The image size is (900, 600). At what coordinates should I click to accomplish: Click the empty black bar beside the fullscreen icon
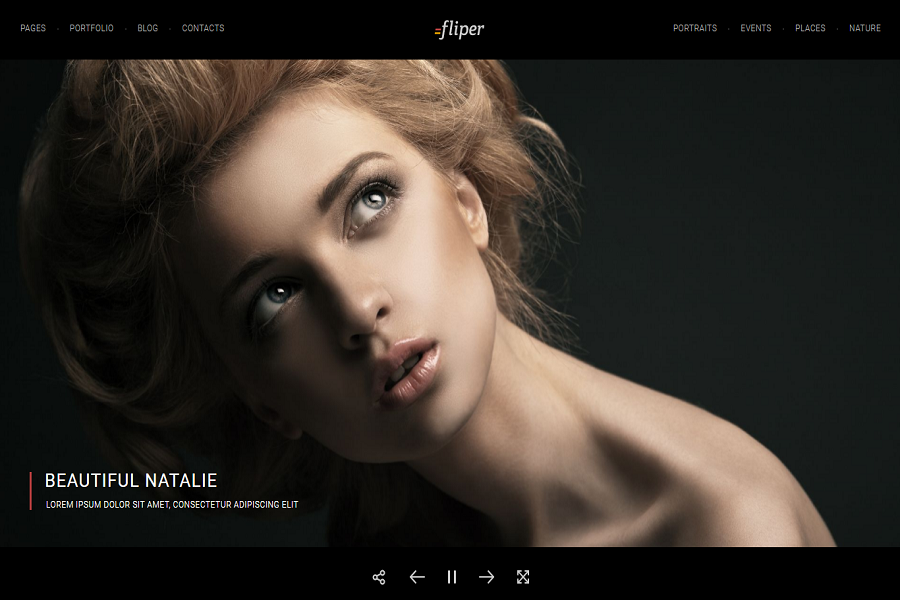click(x=700, y=576)
